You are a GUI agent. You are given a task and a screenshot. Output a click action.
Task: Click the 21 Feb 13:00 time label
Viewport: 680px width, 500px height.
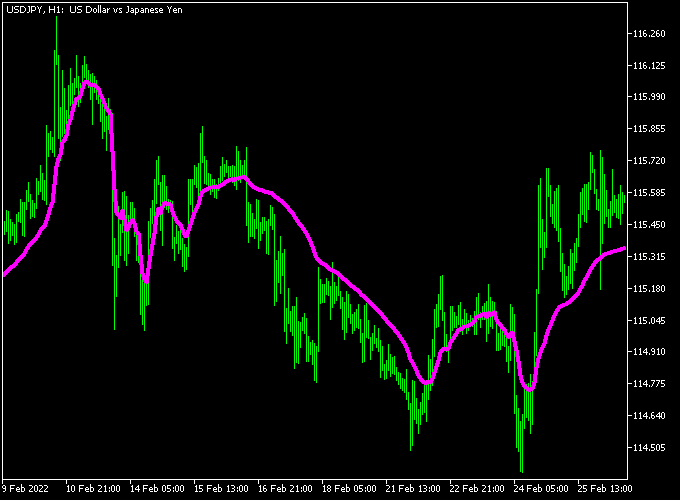pos(413,489)
